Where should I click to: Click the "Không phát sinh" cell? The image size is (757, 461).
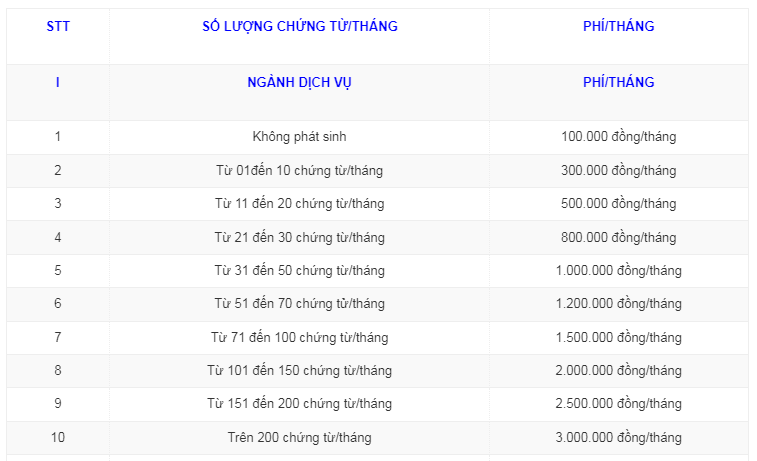299,137
